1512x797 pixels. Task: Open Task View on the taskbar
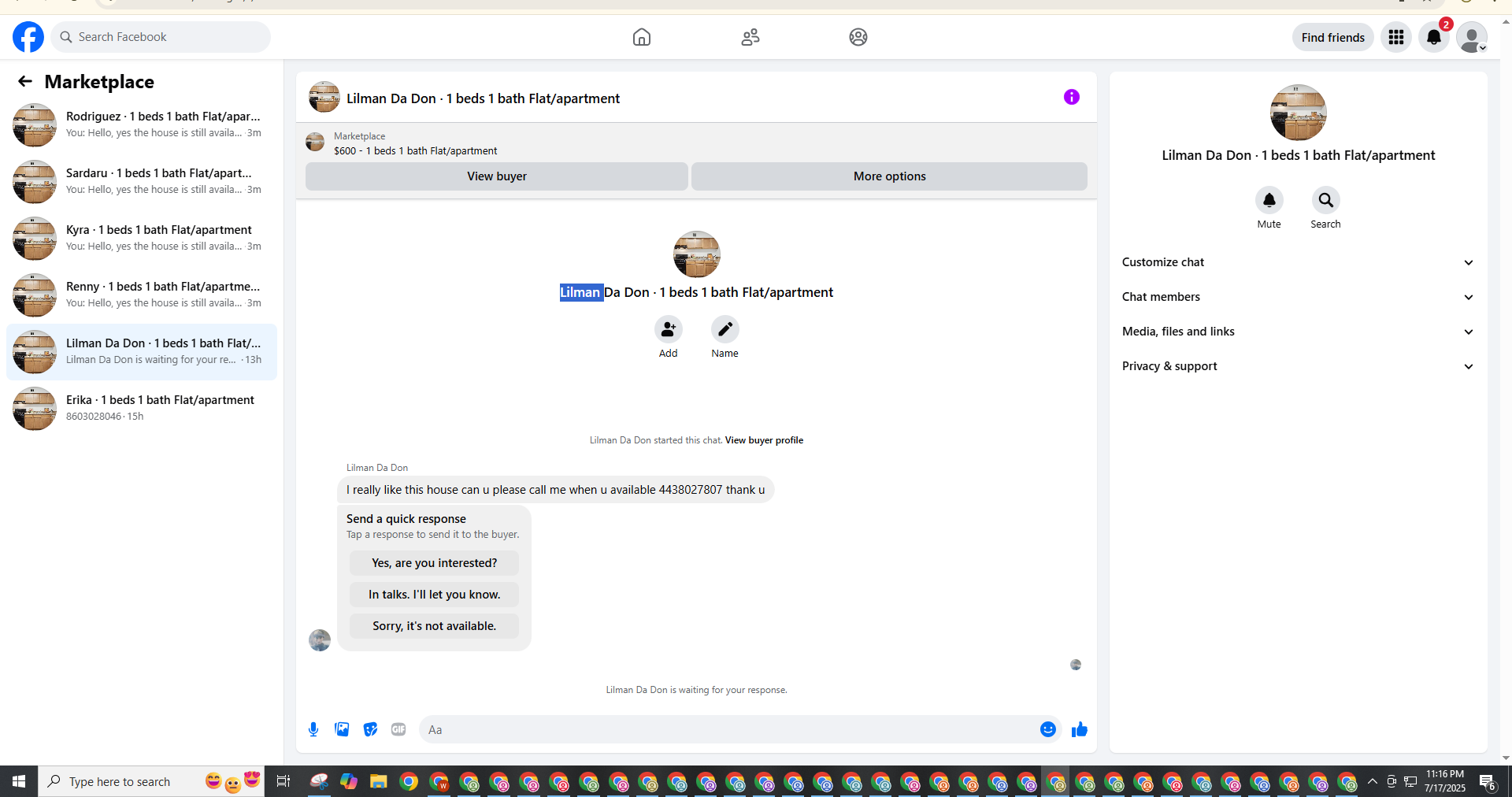(x=283, y=781)
